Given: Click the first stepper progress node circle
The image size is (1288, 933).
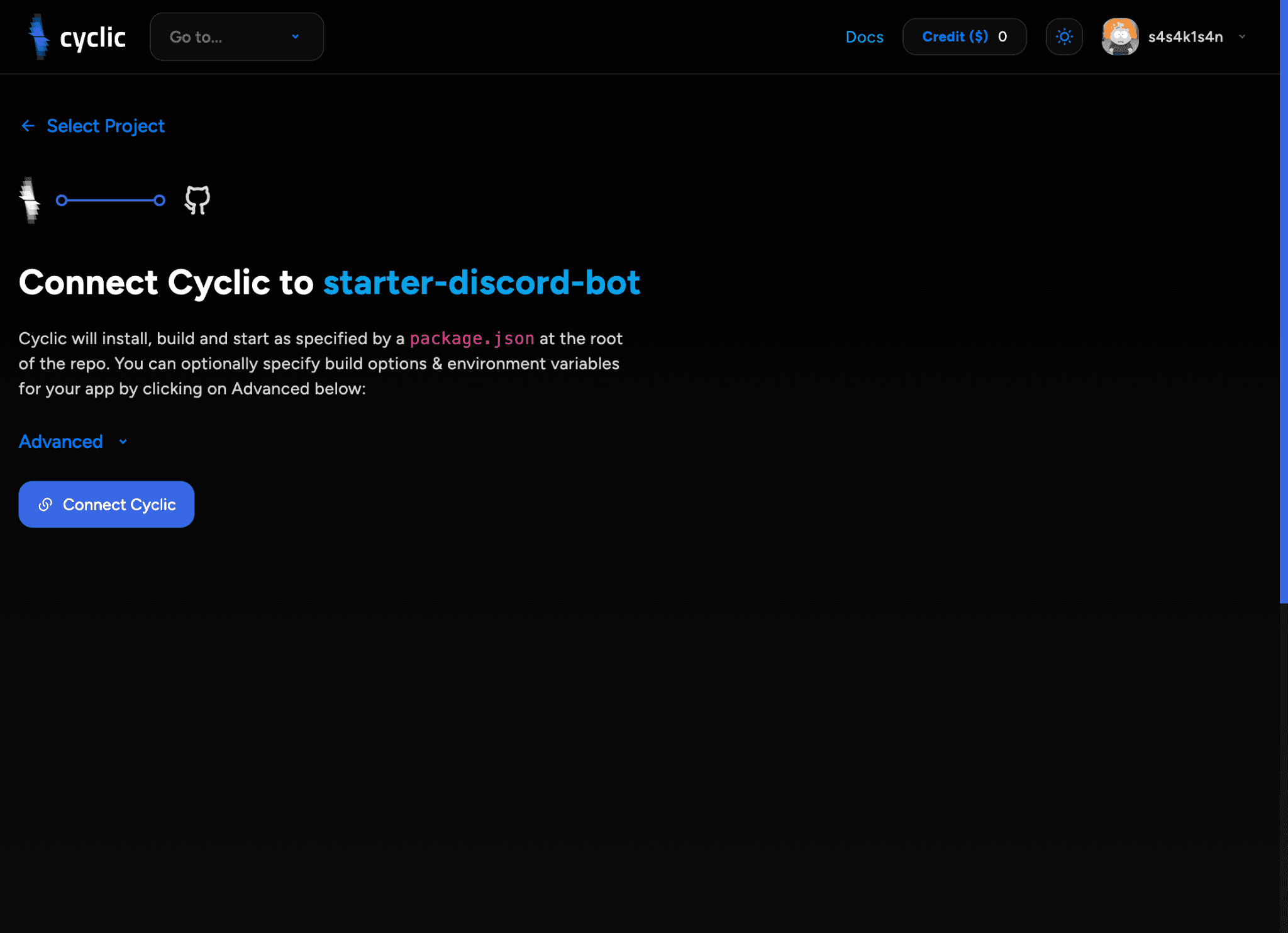Looking at the screenshot, I should [x=62, y=200].
